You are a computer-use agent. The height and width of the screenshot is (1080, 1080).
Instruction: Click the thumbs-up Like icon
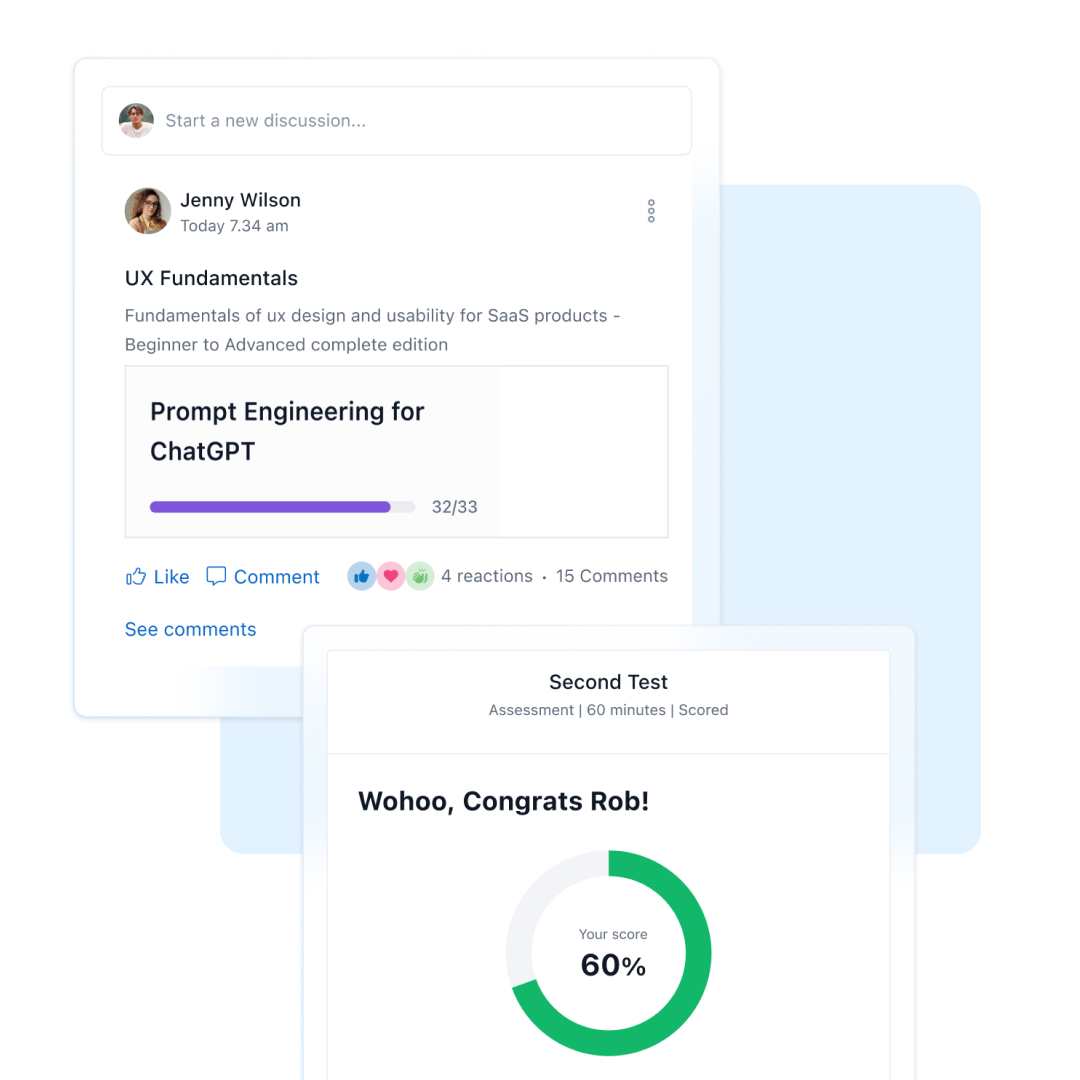pos(136,577)
